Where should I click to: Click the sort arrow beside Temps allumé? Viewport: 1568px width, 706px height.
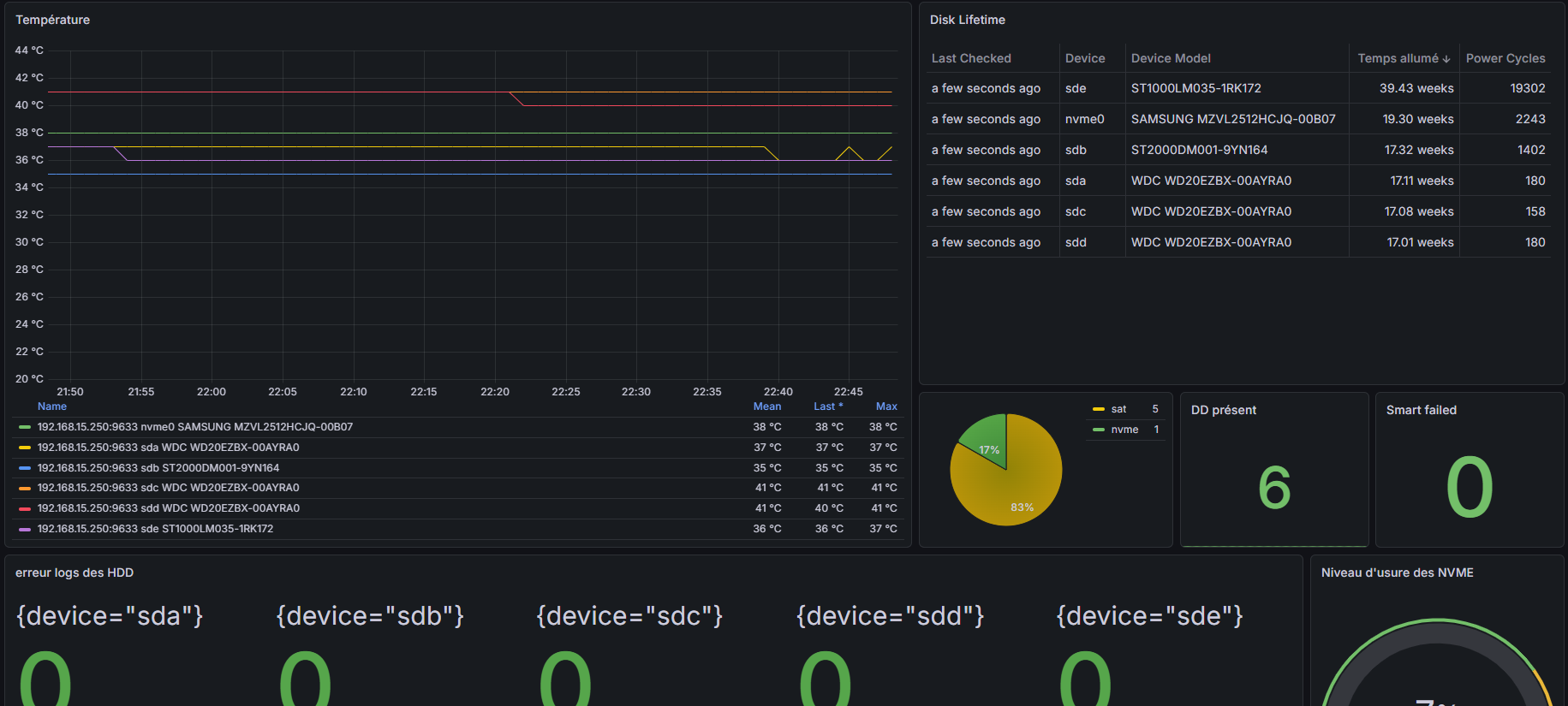[1446, 59]
